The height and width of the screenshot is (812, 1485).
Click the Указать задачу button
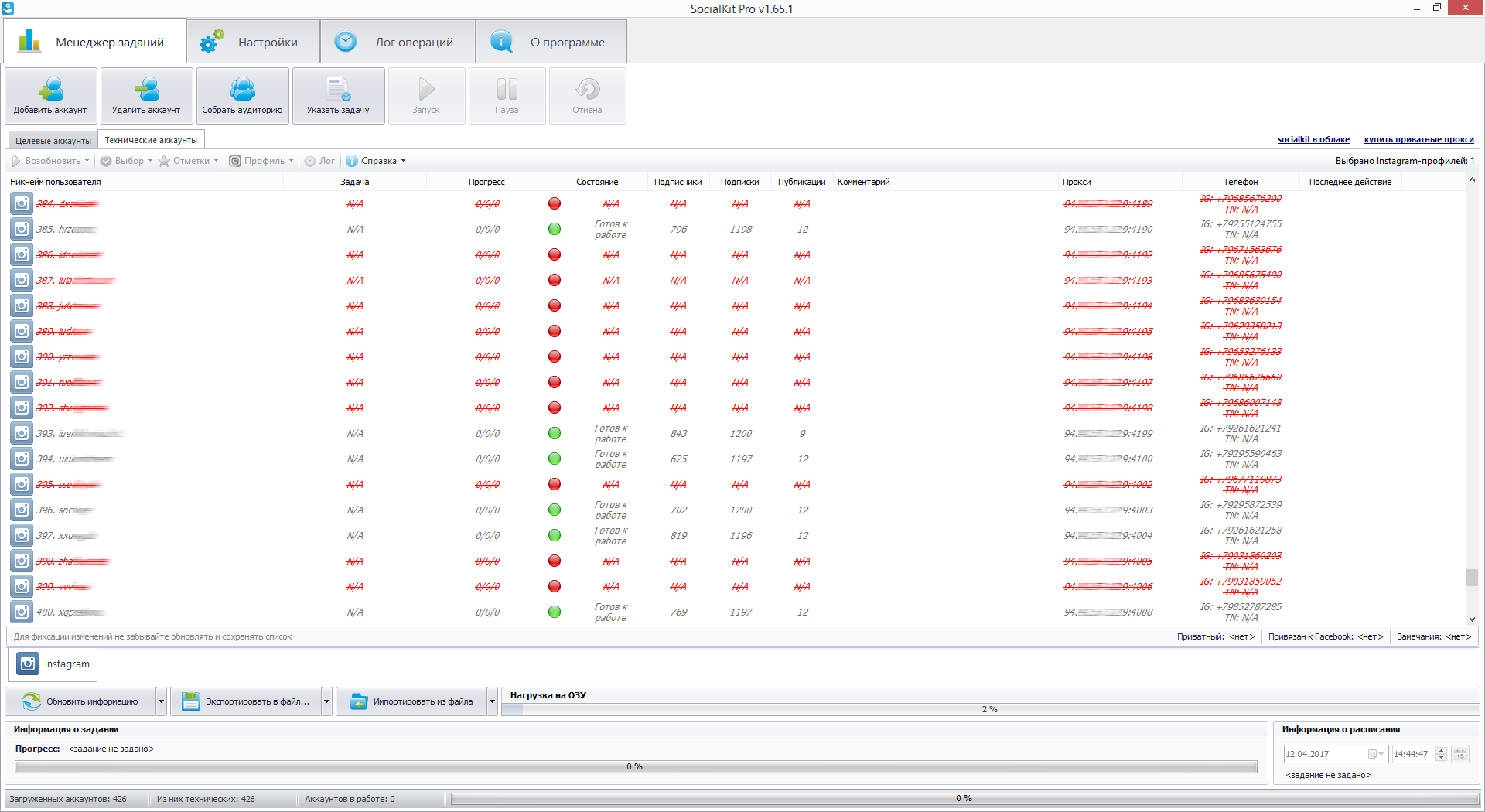point(339,96)
